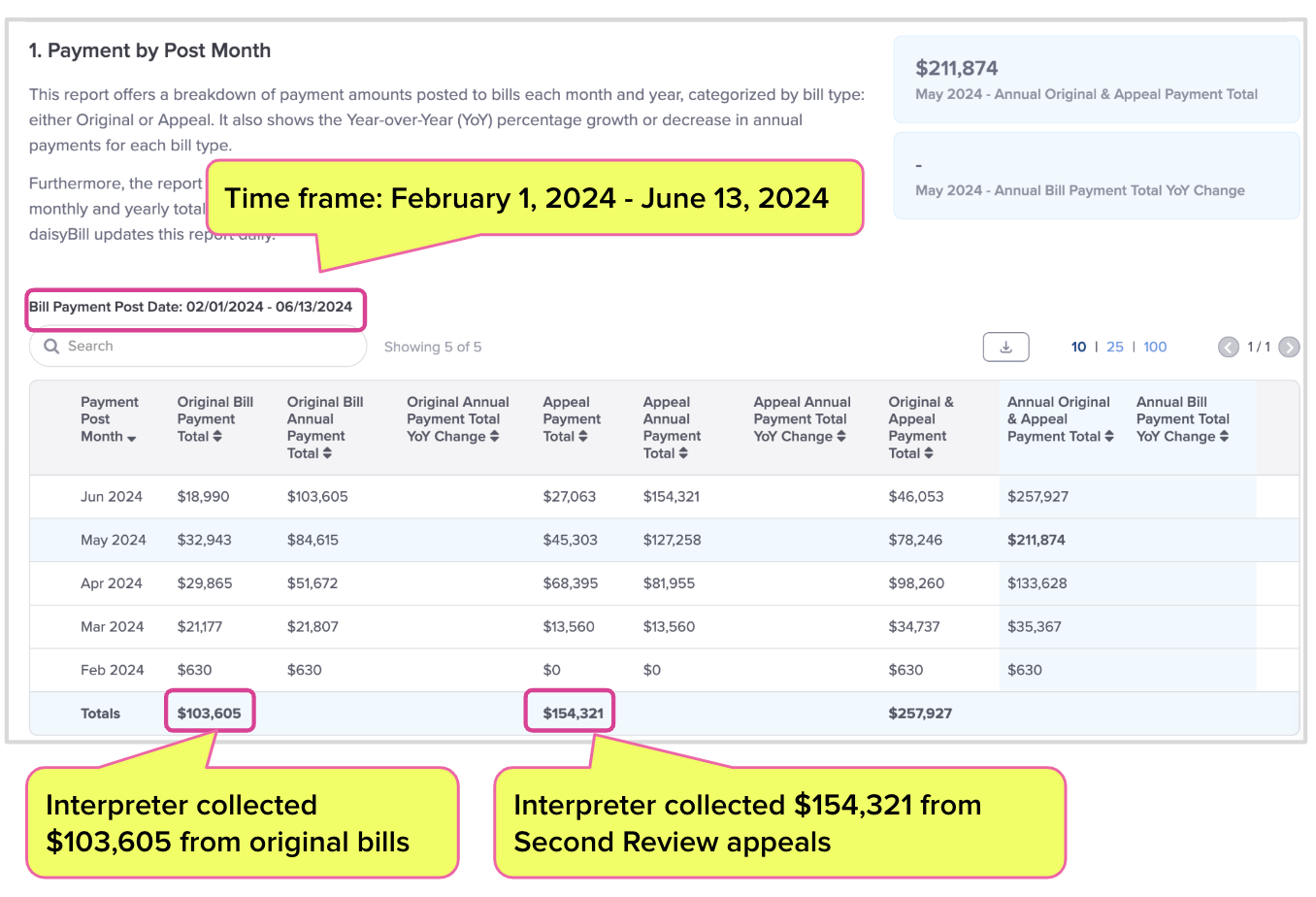1316x897 pixels.
Task: Sort by Original Bill Payment Total
Action: click(217, 437)
